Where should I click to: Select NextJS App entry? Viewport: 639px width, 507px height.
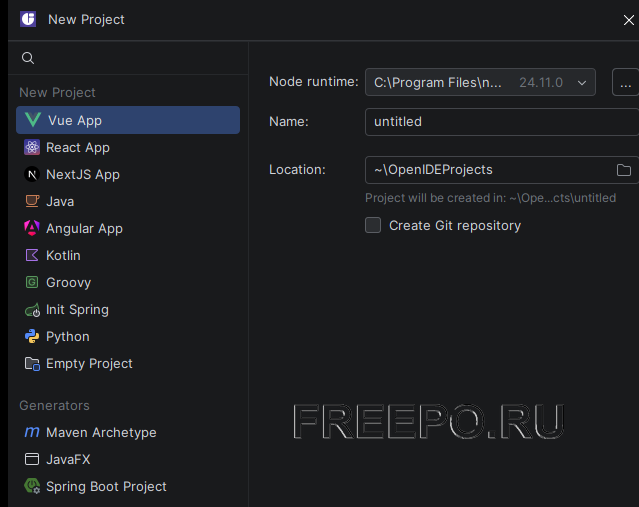pyautogui.click(x=83, y=174)
